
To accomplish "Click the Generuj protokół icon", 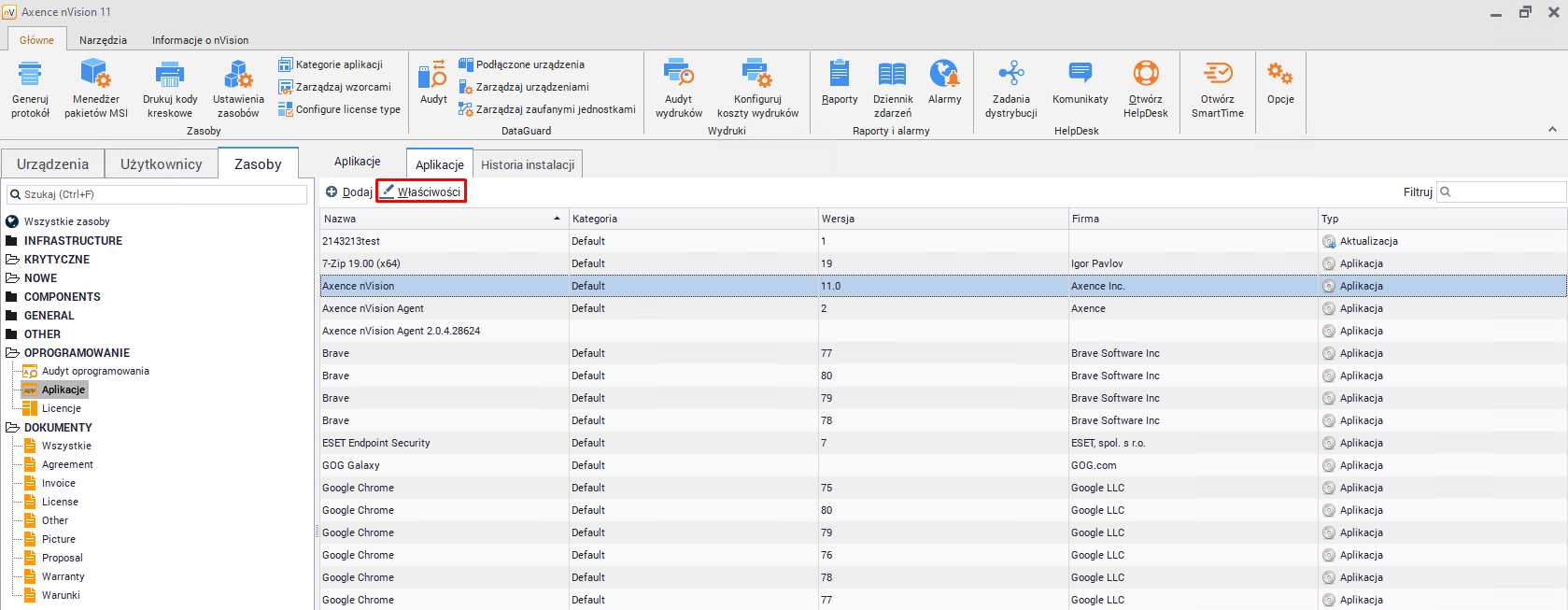I will coord(30,75).
